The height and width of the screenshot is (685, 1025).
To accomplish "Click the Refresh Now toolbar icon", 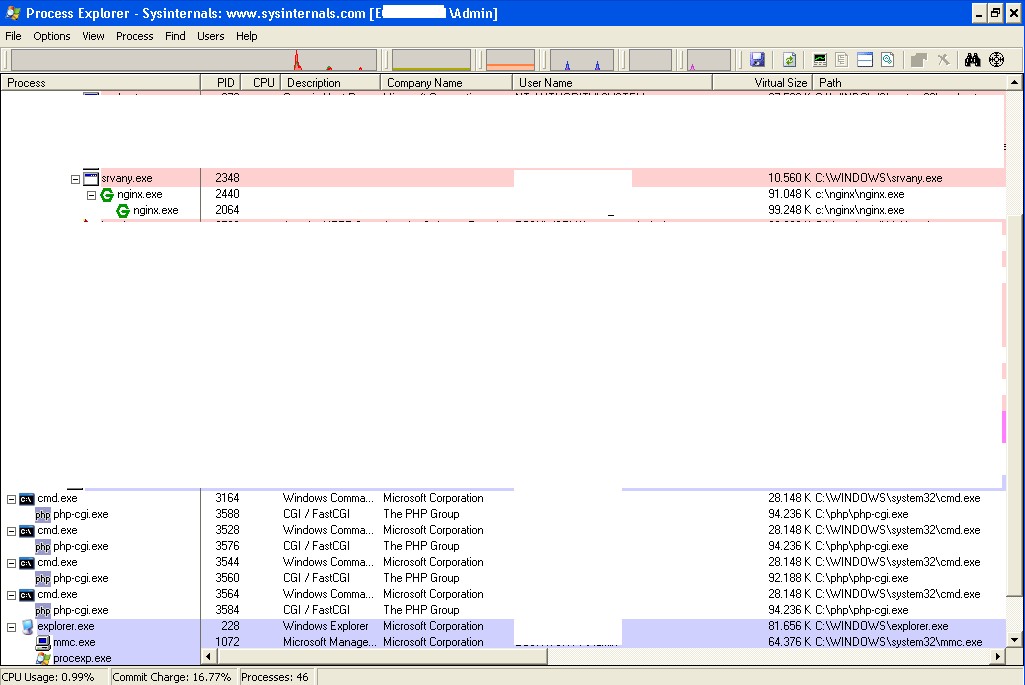I will coord(790,59).
